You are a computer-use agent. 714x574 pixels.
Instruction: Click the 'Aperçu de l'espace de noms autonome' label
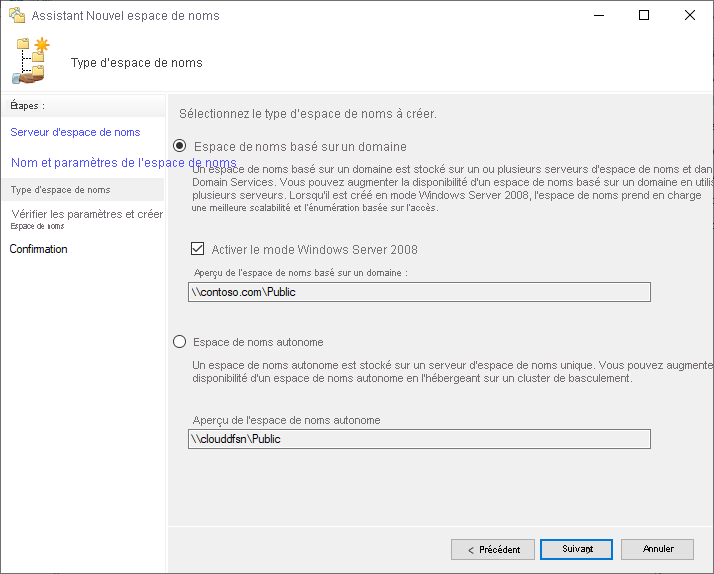click(x=286, y=420)
